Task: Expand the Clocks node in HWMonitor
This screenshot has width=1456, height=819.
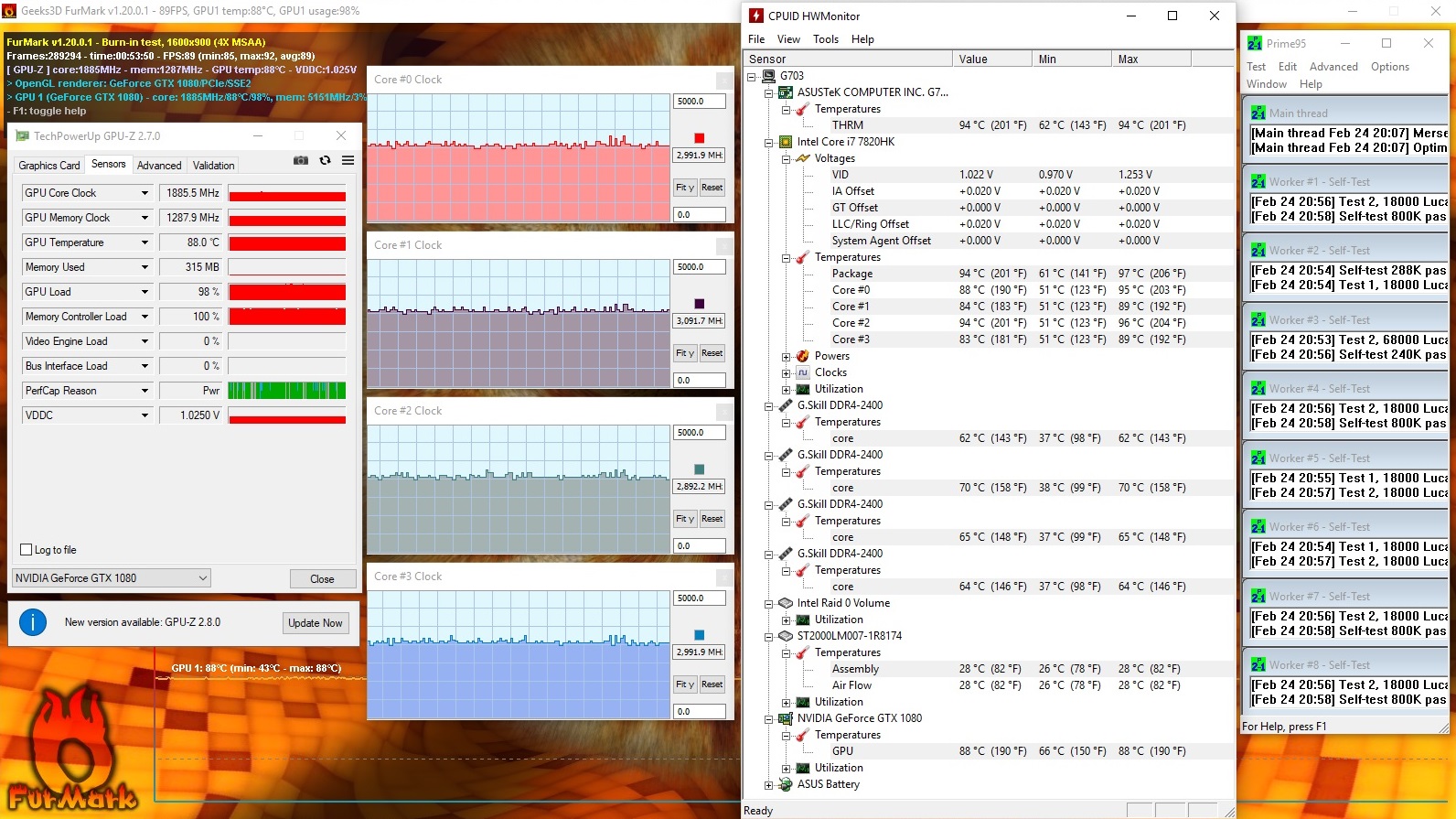Action: tap(786, 373)
